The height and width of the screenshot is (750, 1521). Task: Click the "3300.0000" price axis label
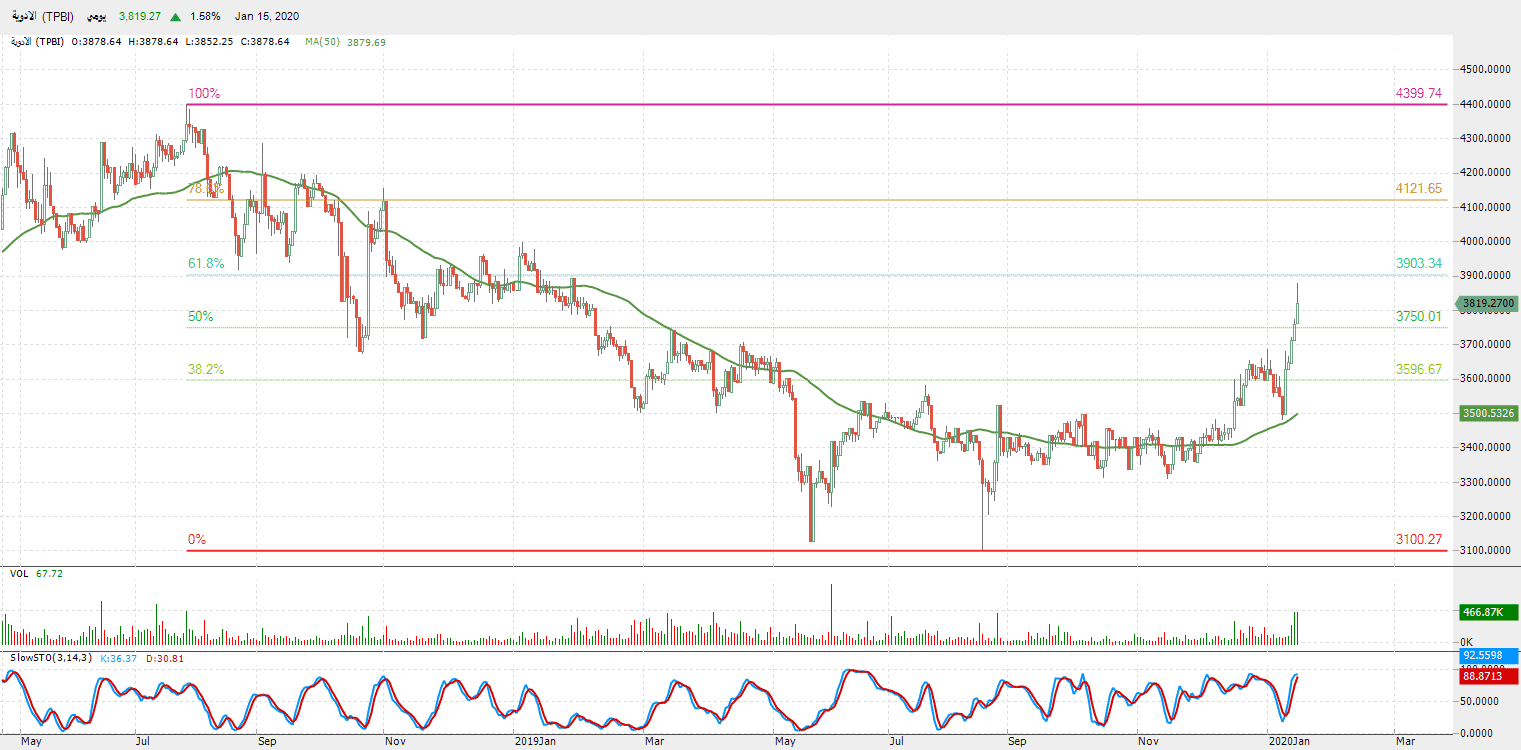click(1488, 482)
